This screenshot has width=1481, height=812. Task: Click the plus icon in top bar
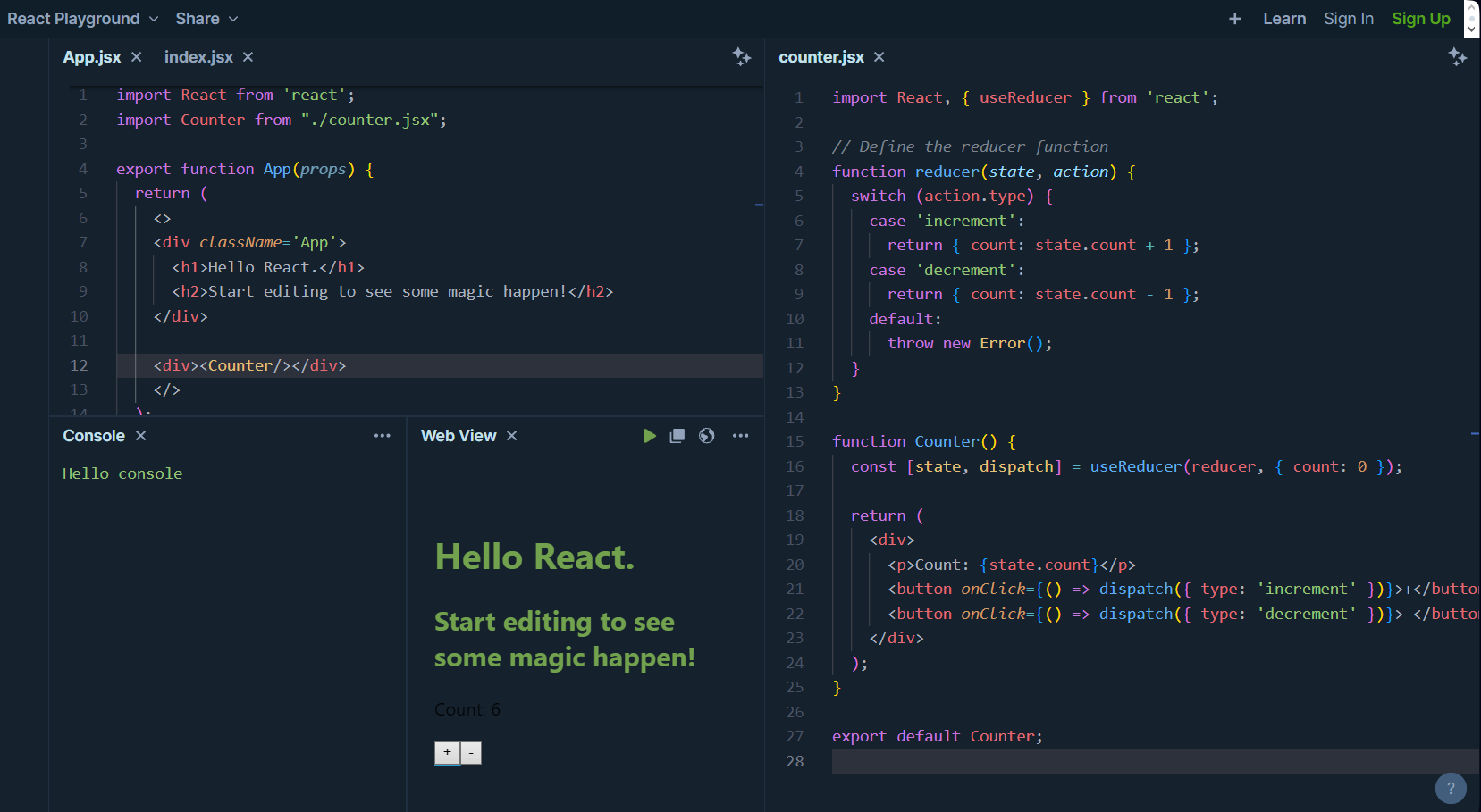point(1234,19)
